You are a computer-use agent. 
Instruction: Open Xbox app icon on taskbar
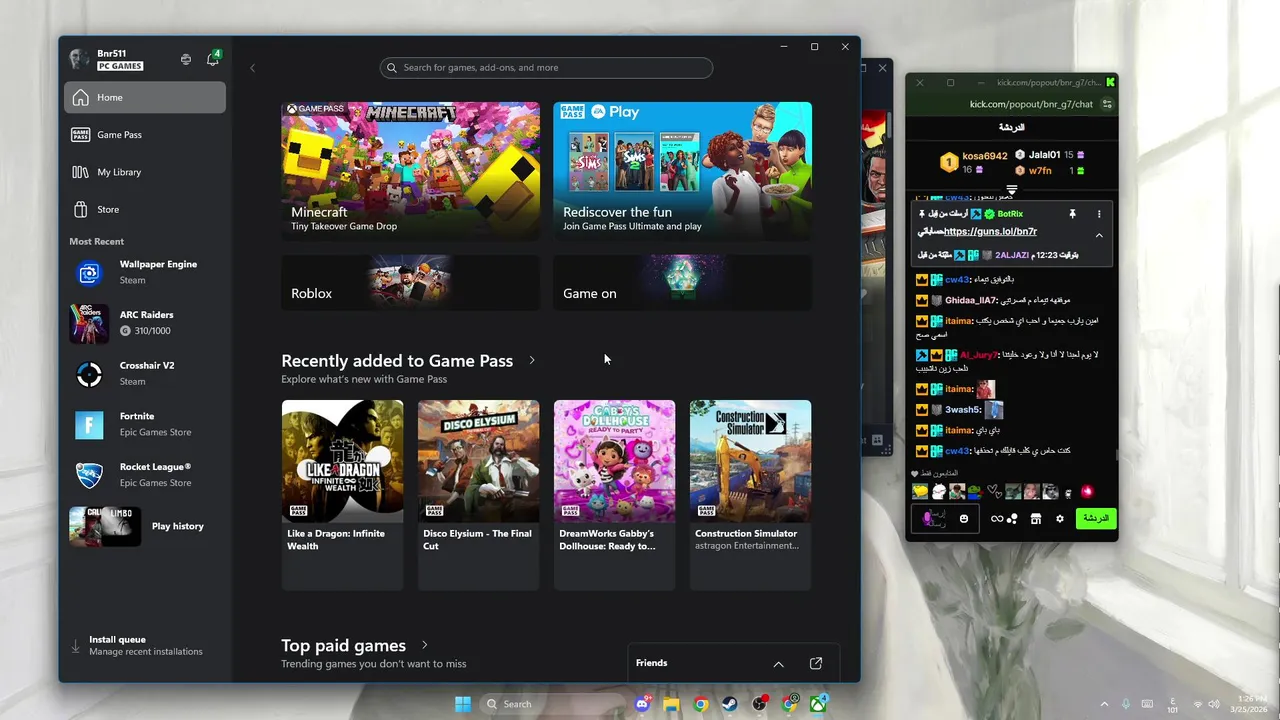pos(819,704)
